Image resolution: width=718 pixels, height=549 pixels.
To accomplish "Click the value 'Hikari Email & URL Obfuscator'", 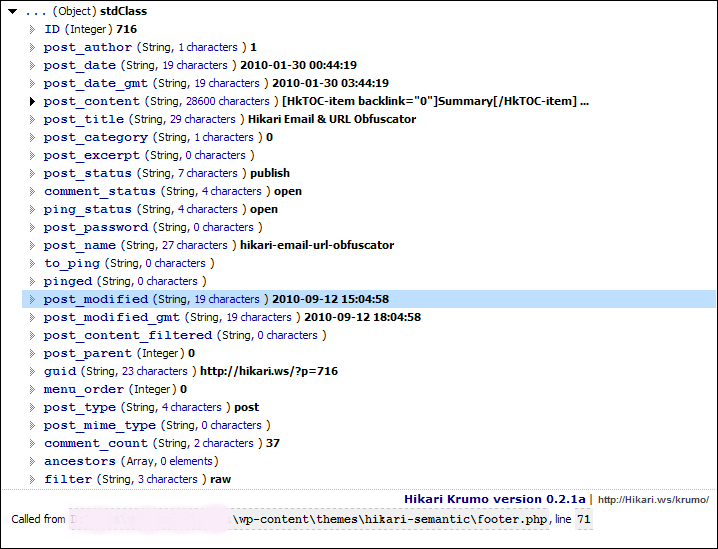I will [x=332, y=120].
